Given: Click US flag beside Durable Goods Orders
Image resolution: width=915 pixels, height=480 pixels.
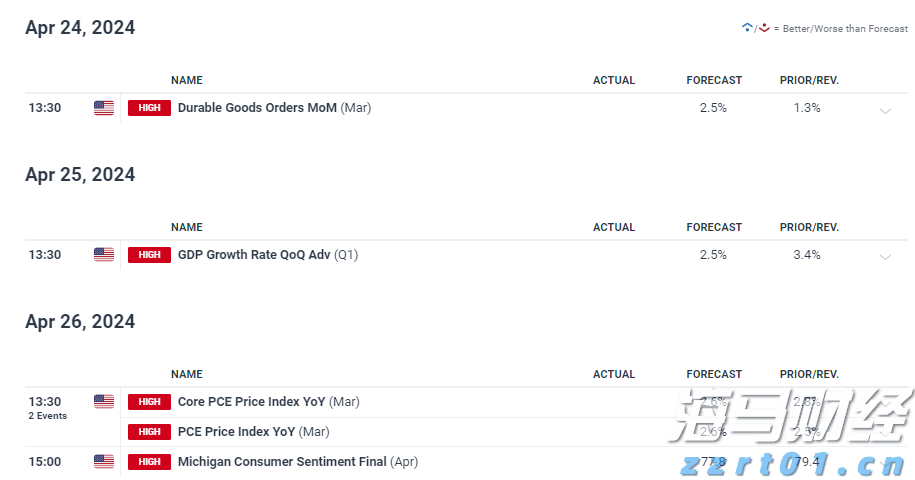Looking at the screenshot, I should [104, 108].
